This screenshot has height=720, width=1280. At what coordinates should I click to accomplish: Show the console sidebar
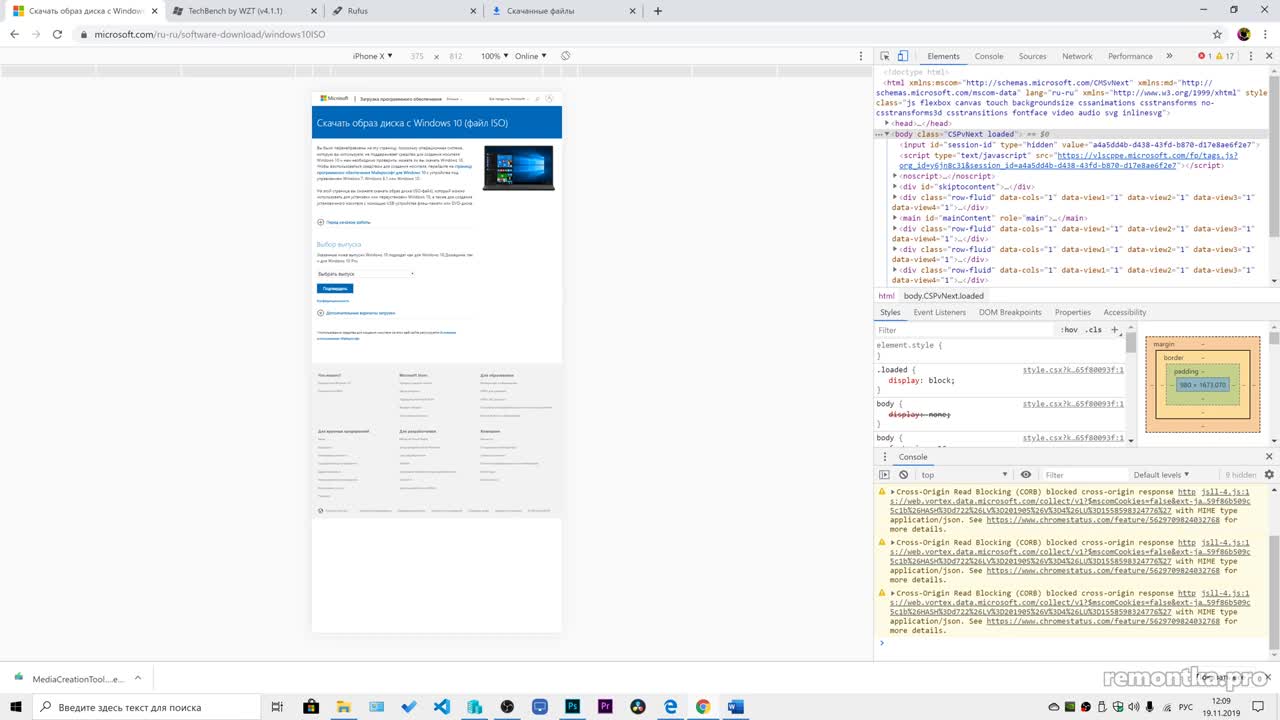point(884,475)
